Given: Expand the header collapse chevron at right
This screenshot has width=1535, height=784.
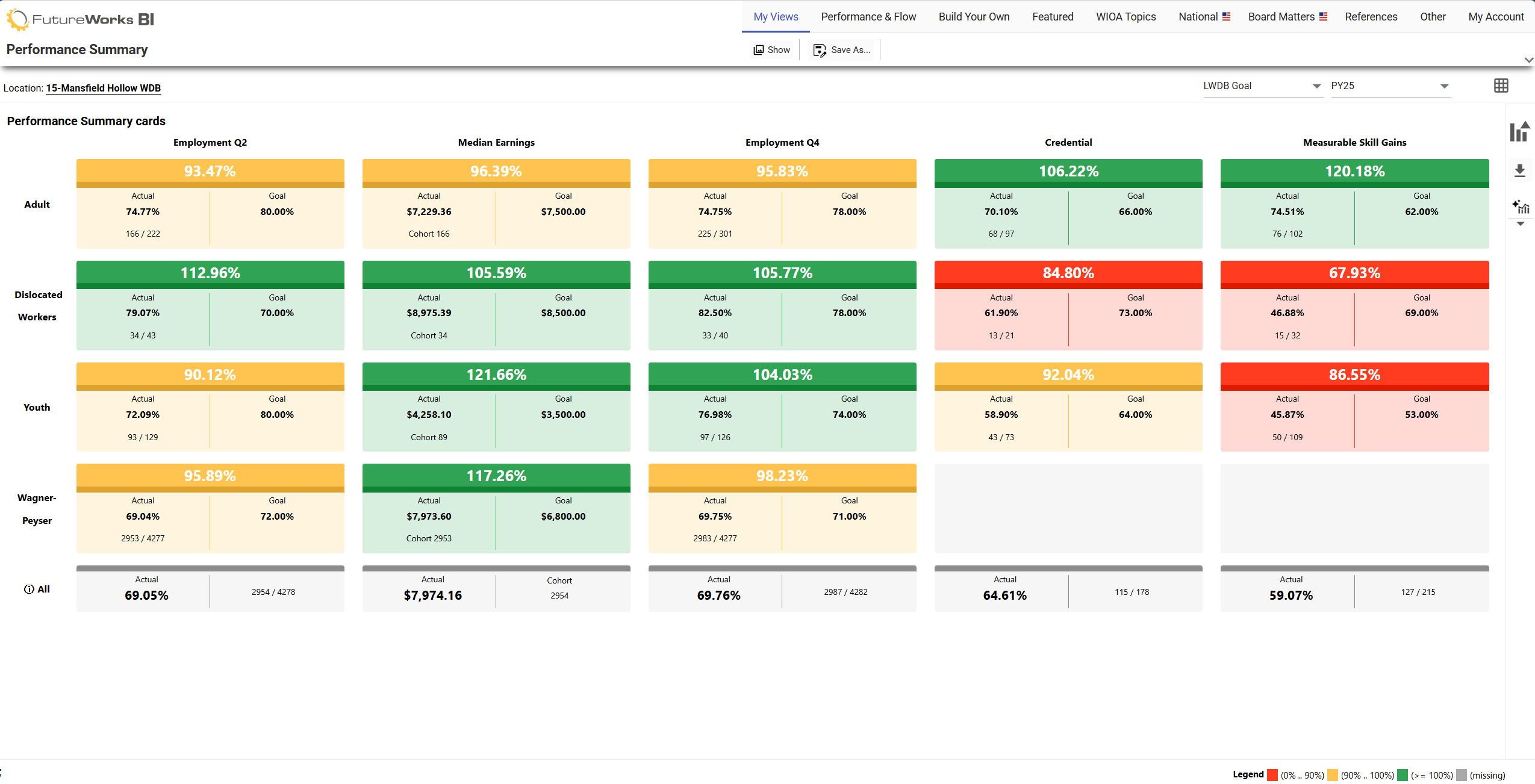Looking at the screenshot, I should point(1528,60).
